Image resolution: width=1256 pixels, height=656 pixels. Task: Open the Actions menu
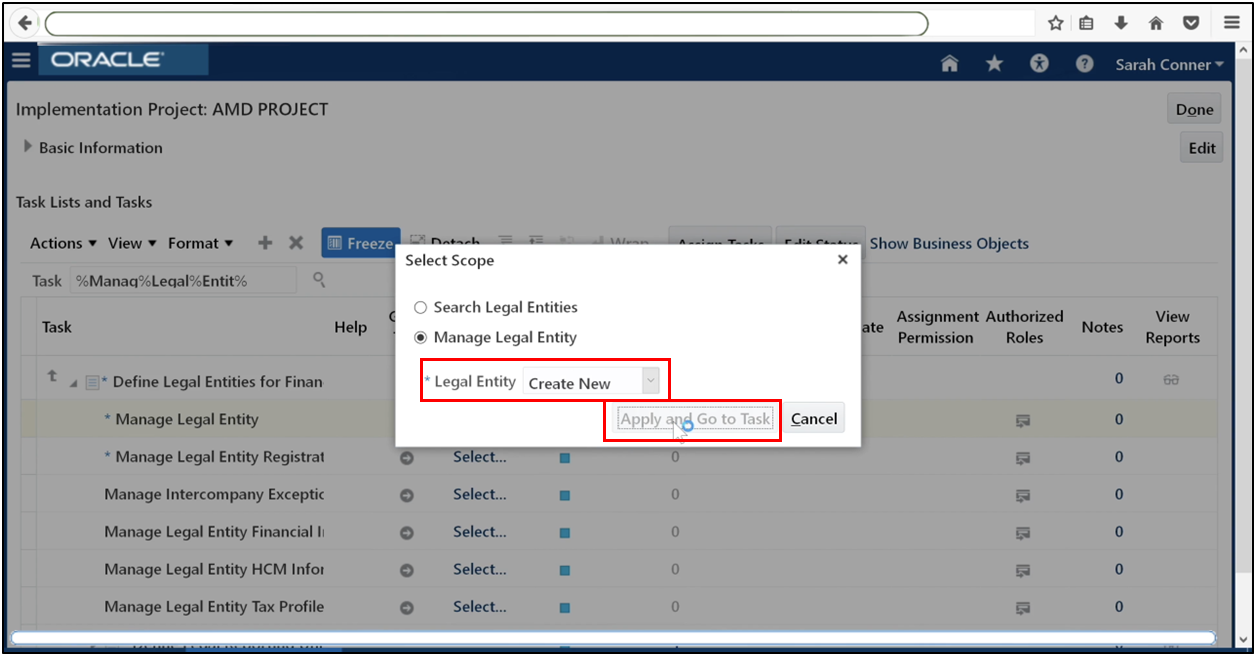click(x=56, y=242)
